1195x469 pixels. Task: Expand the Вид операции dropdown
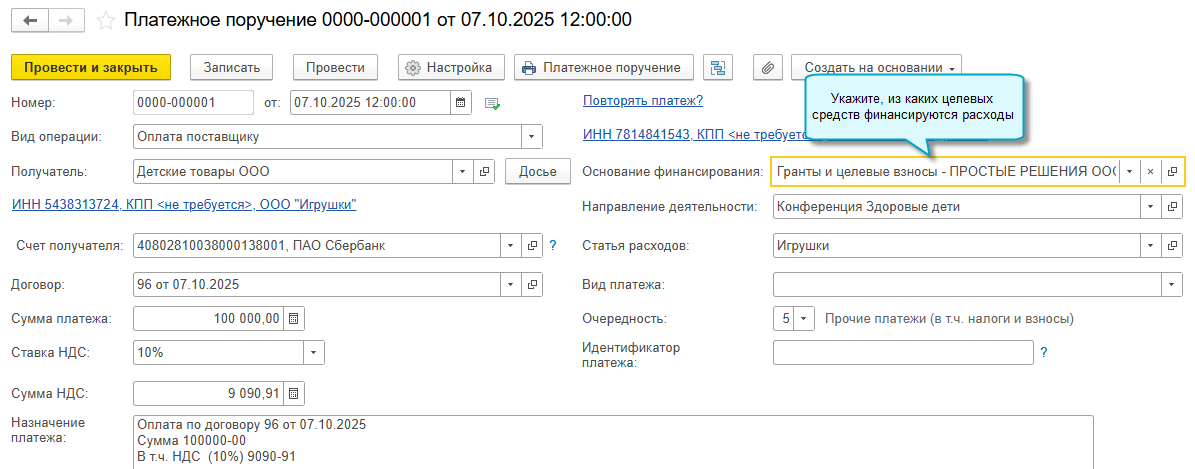point(532,137)
